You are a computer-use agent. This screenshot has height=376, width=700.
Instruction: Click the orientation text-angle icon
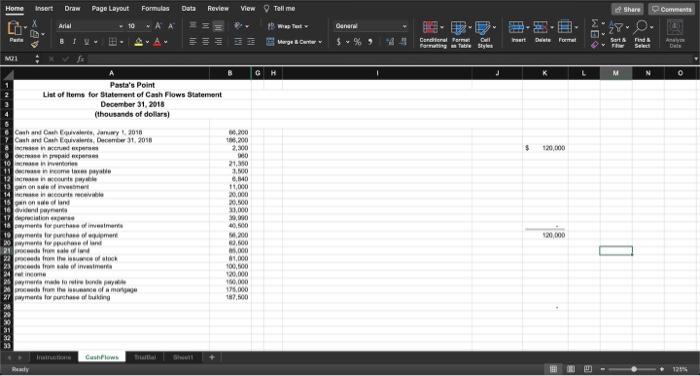(238, 26)
